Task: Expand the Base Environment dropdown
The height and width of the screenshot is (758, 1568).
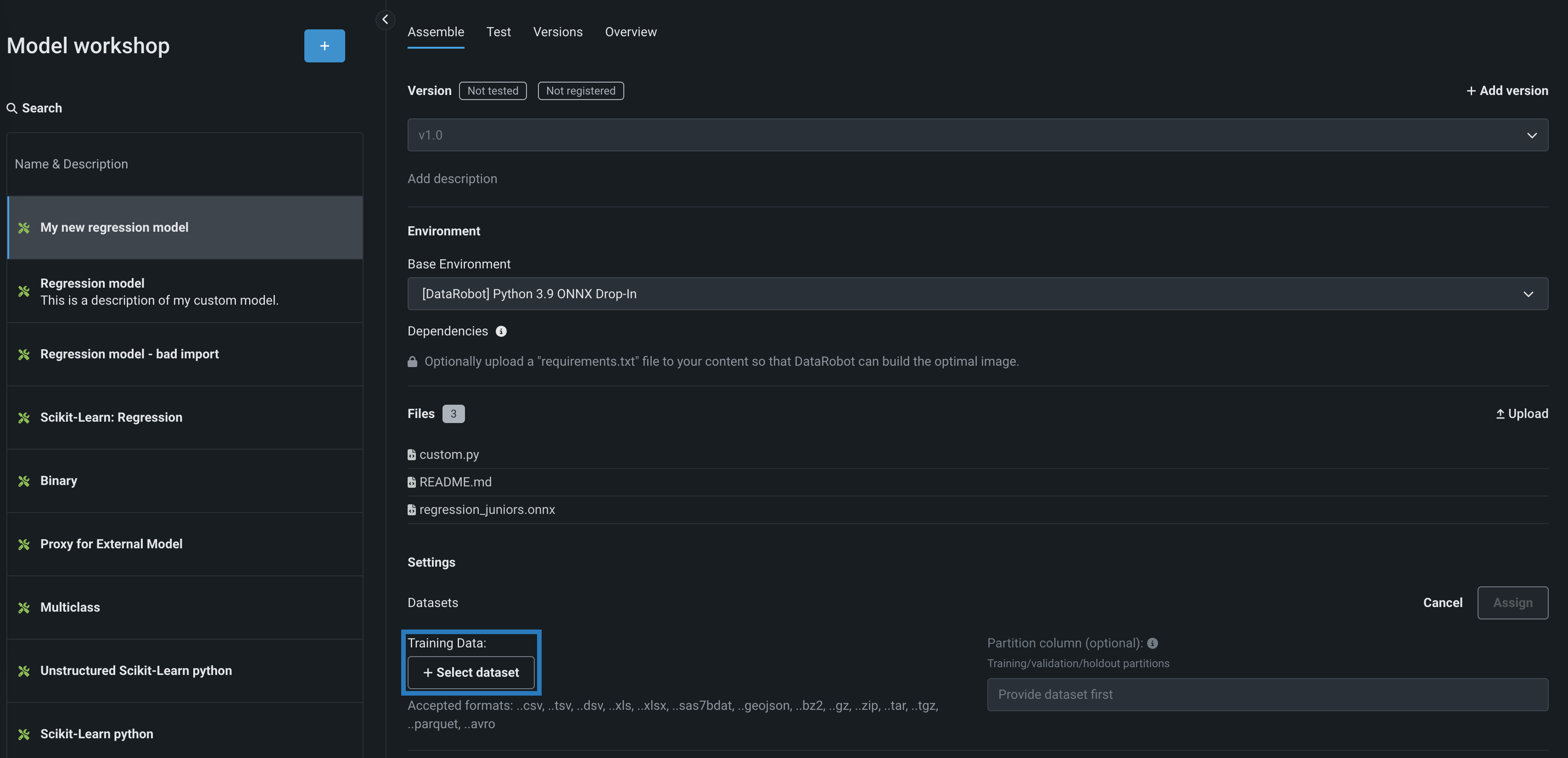Action: [x=978, y=294]
